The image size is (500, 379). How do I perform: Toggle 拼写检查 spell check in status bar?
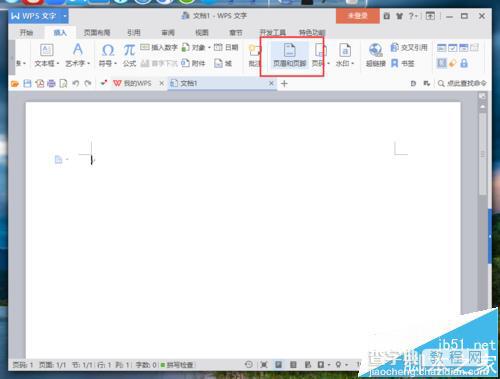[x=177, y=365]
